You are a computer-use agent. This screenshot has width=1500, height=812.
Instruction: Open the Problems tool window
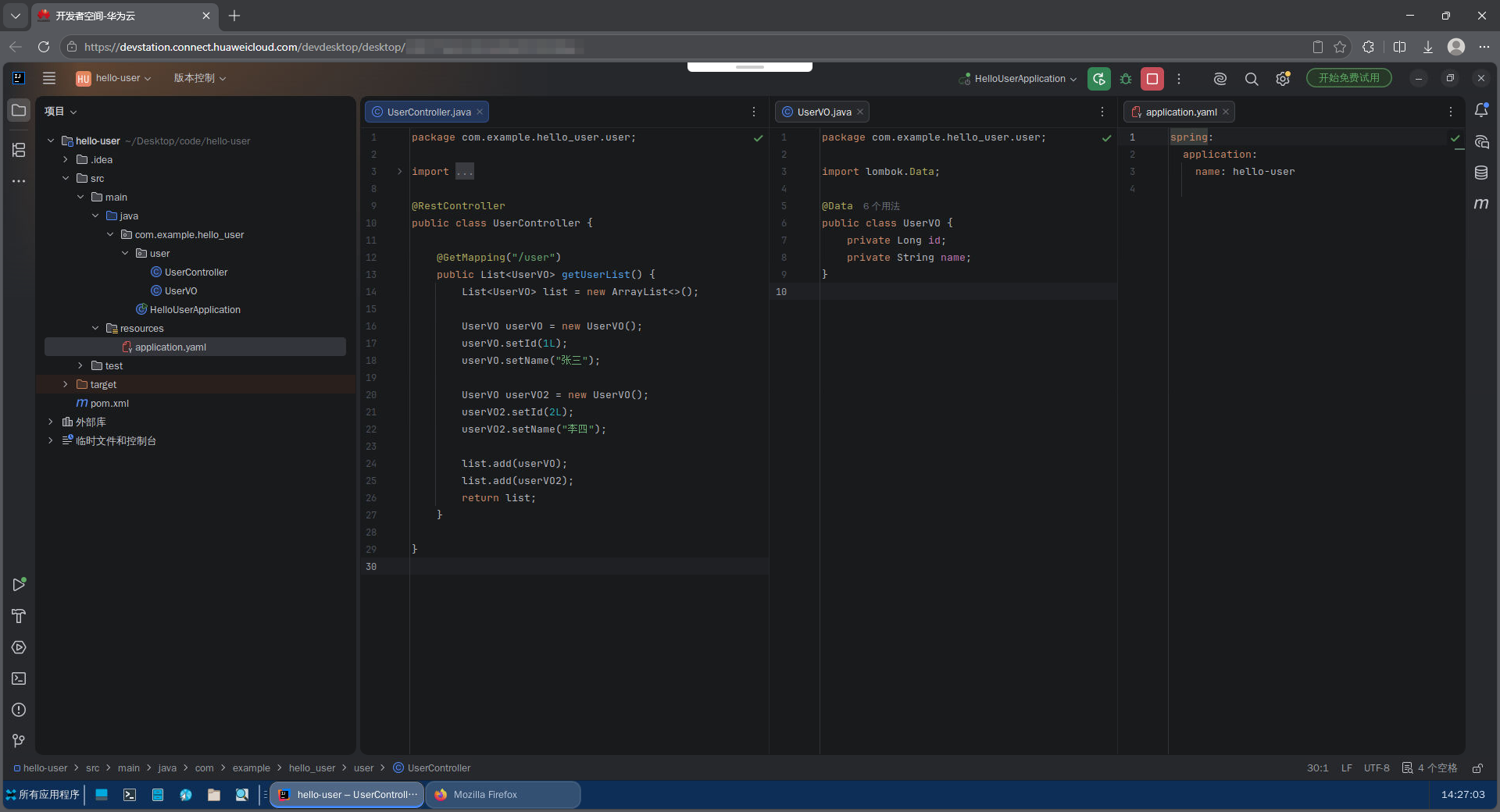point(19,710)
